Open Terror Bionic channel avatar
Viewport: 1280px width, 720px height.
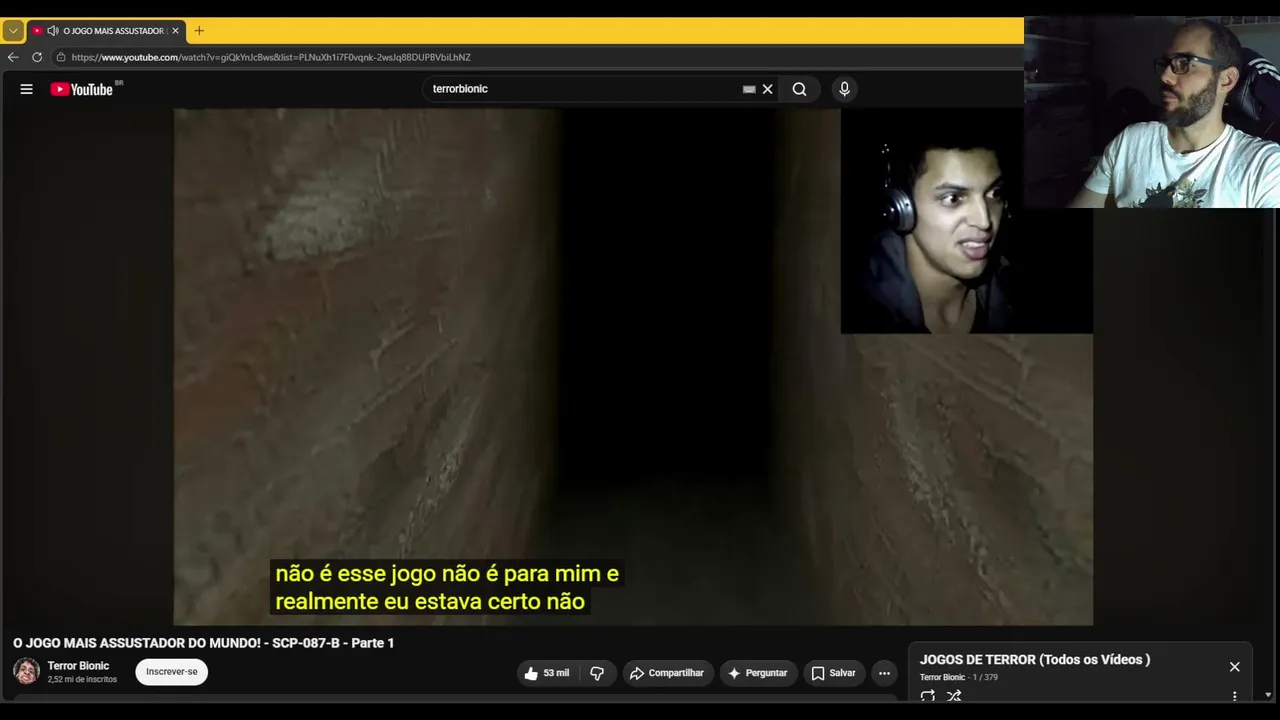pos(27,671)
